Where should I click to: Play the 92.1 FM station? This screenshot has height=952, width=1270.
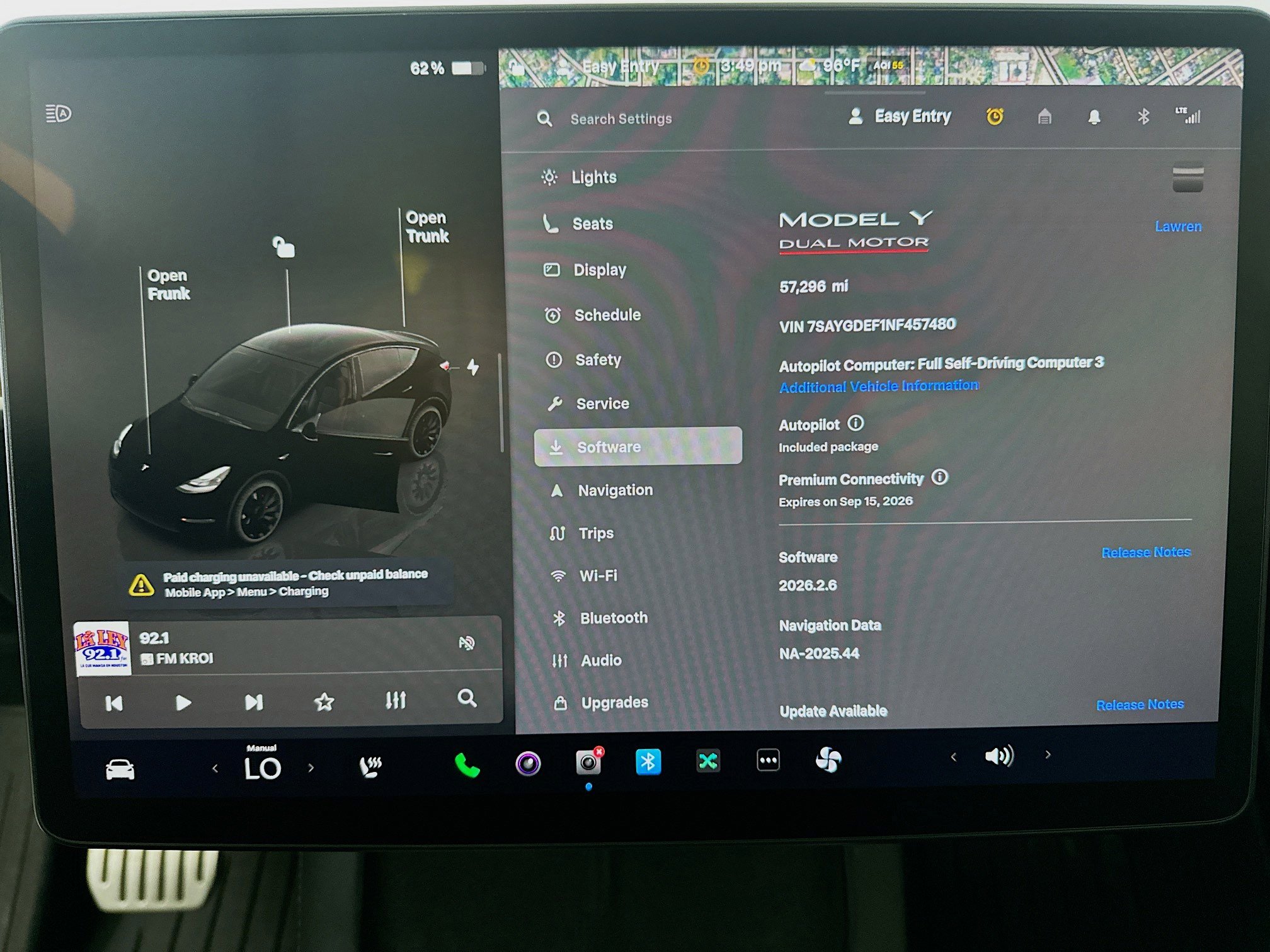click(183, 703)
